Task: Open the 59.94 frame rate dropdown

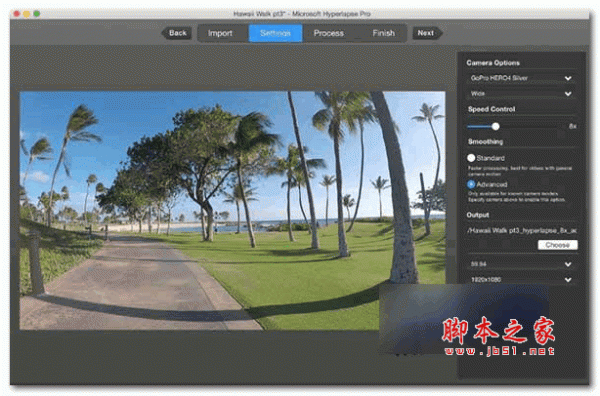Action: point(521,264)
